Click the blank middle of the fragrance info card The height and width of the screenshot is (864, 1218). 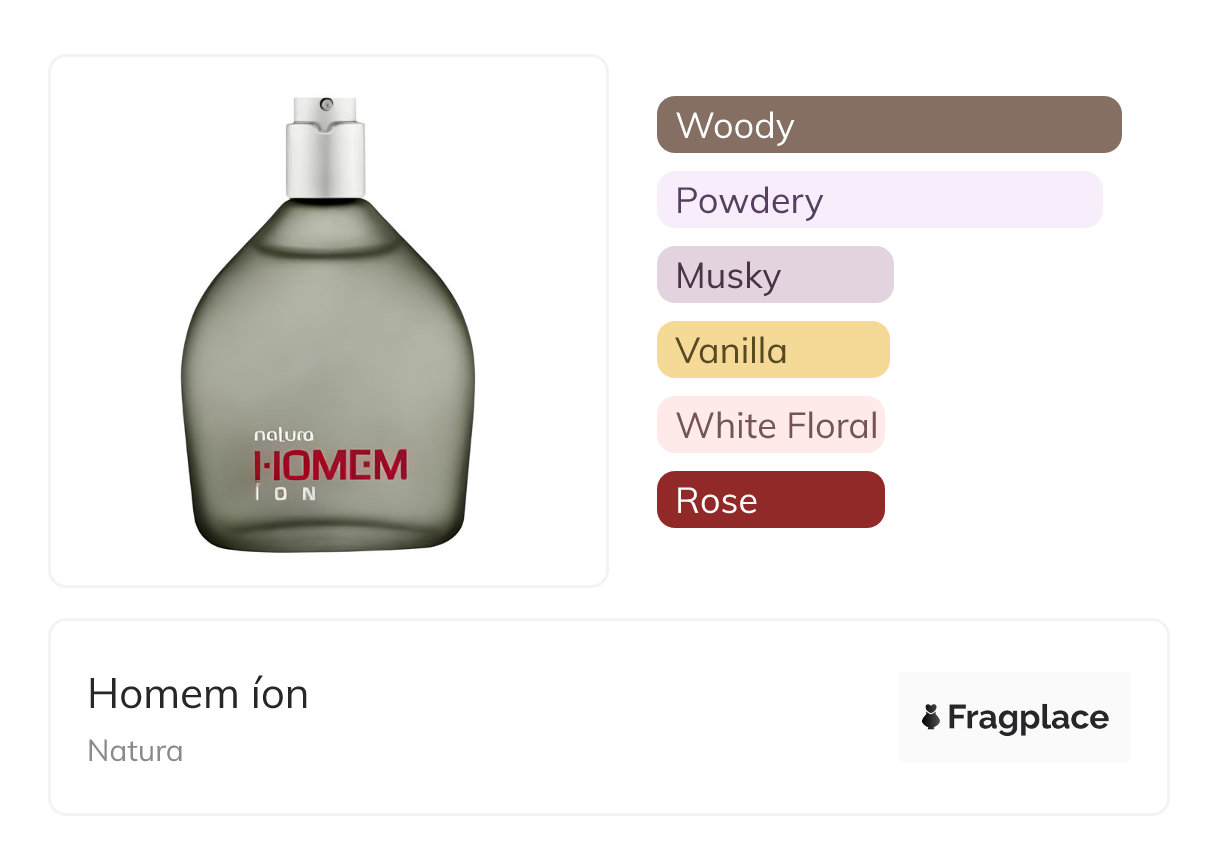(600, 717)
